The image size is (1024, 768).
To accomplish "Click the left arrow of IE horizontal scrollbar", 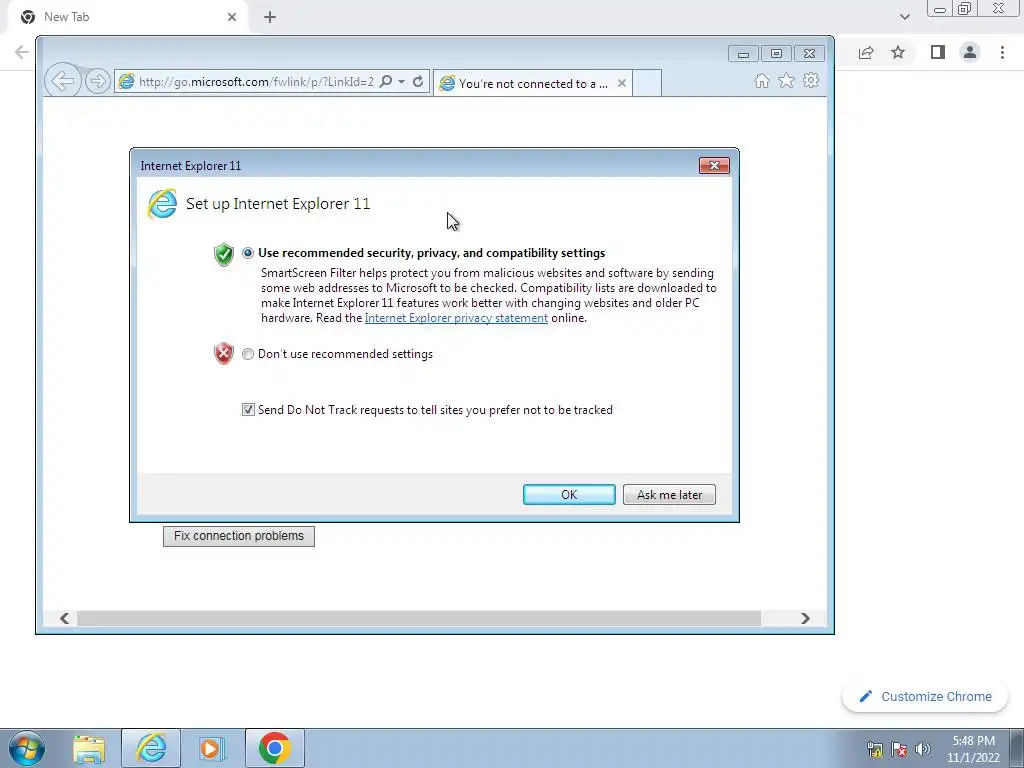I will click(64, 618).
